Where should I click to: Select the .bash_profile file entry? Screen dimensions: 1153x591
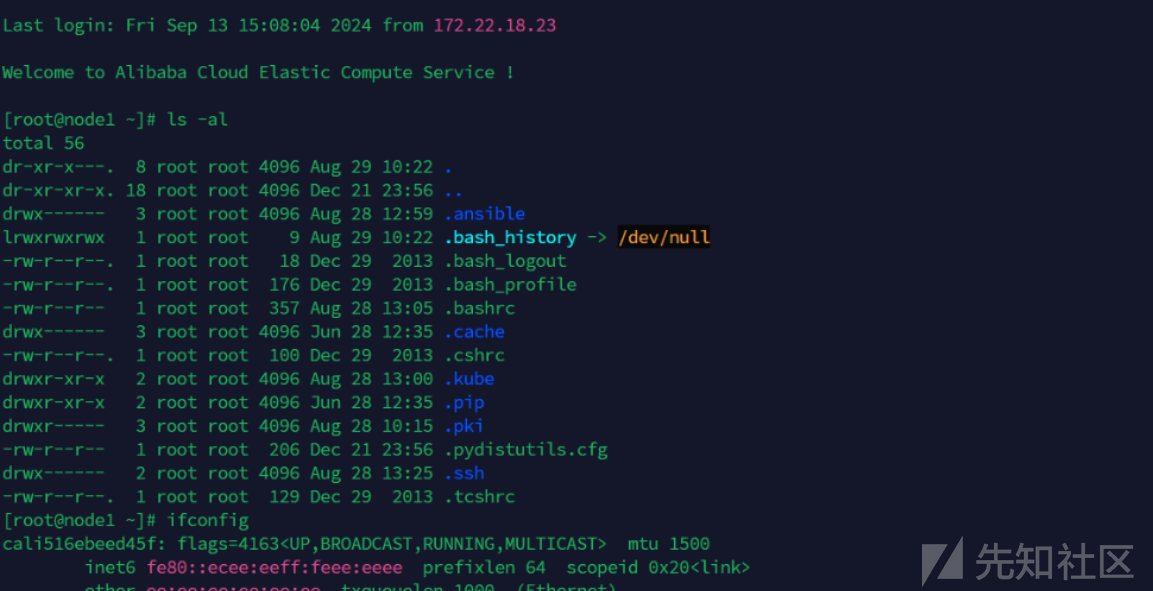510,284
